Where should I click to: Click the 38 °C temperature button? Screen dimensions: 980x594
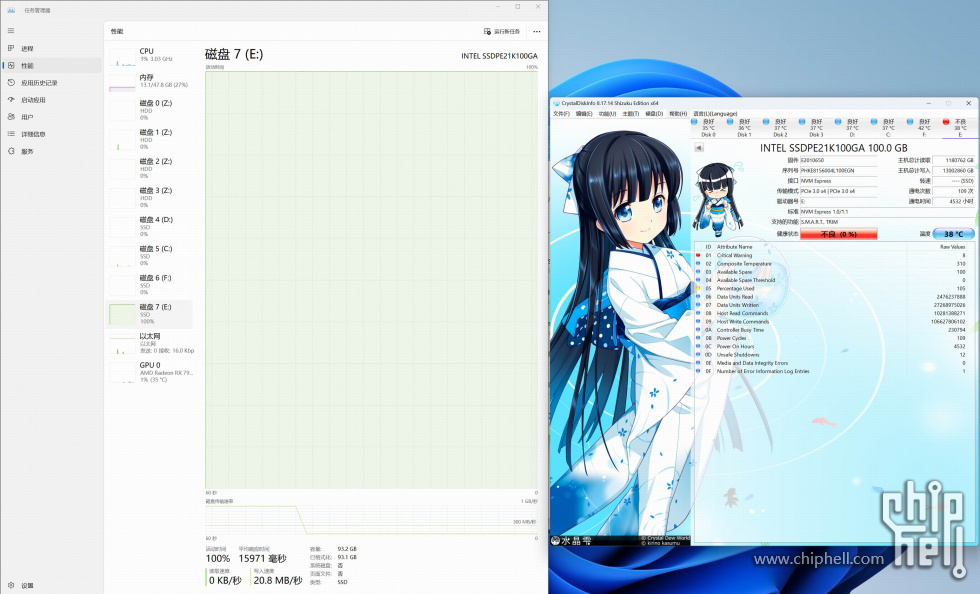point(953,234)
